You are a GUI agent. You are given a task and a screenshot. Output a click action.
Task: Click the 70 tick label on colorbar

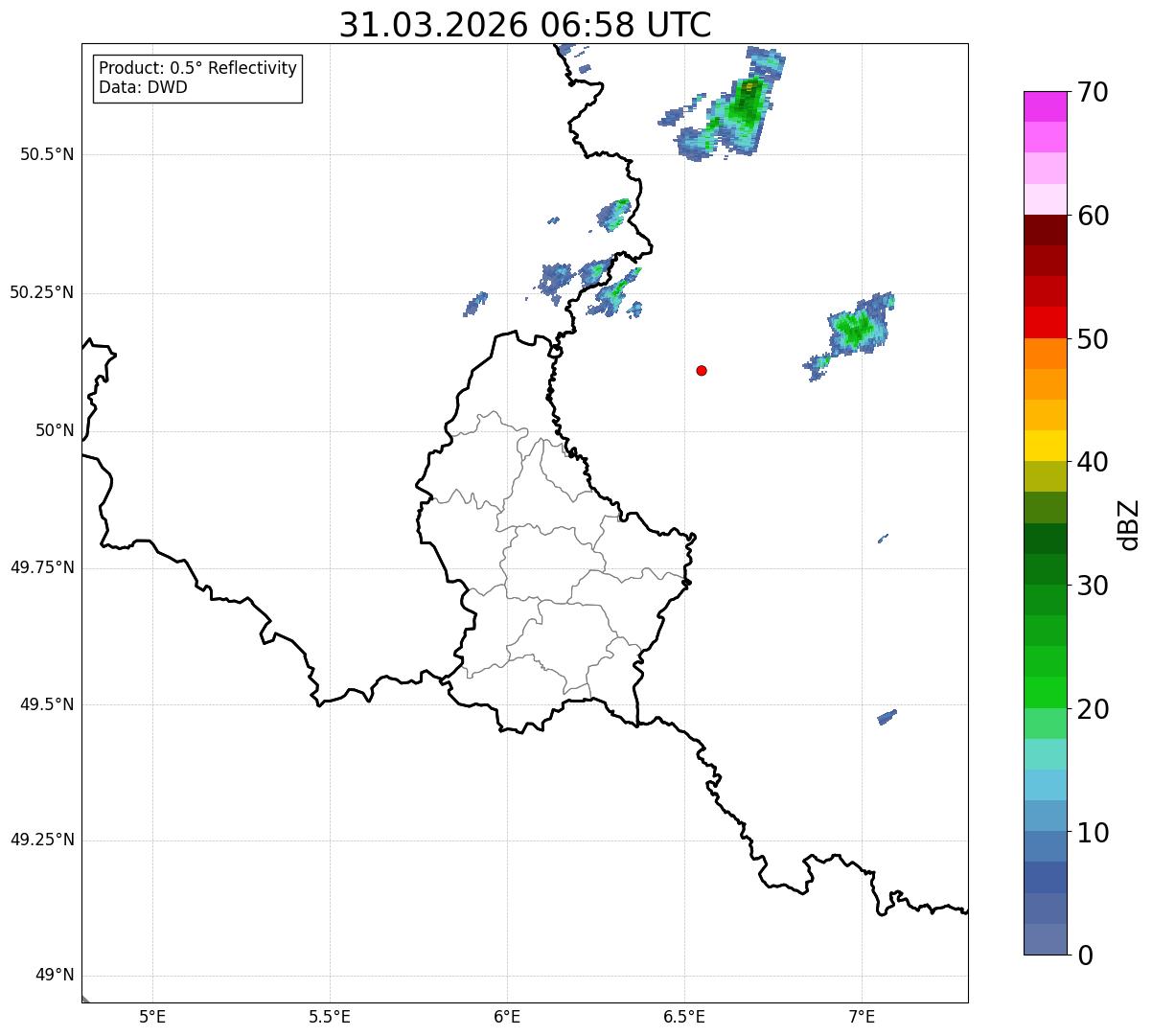[1094, 92]
